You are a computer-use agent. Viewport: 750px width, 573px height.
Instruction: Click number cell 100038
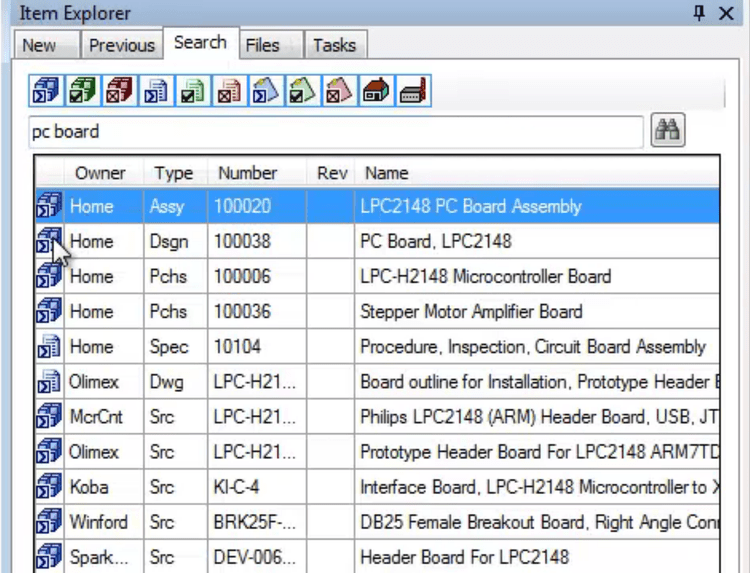pyautogui.click(x=257, y=241)
